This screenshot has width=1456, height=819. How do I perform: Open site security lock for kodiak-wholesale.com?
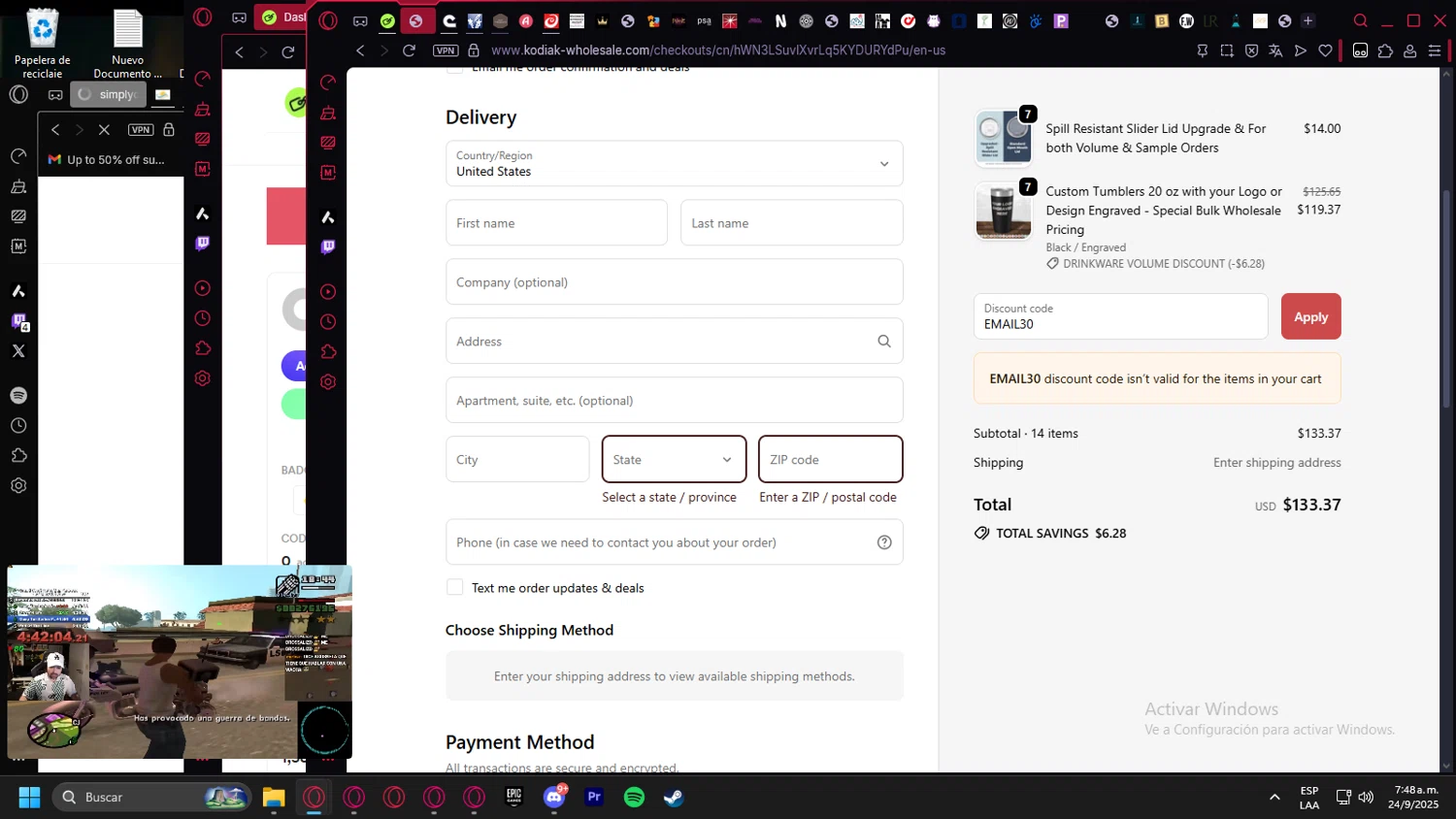pyautogui.click(x=474, y=50)
